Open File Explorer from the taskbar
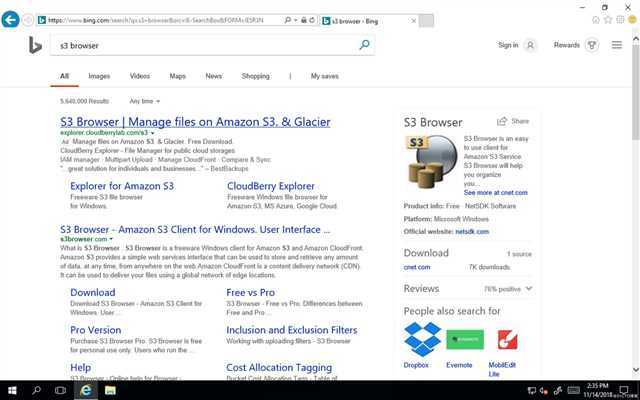Image resolution: width=640 pixels, height=400 pixels. click(110, 390)
